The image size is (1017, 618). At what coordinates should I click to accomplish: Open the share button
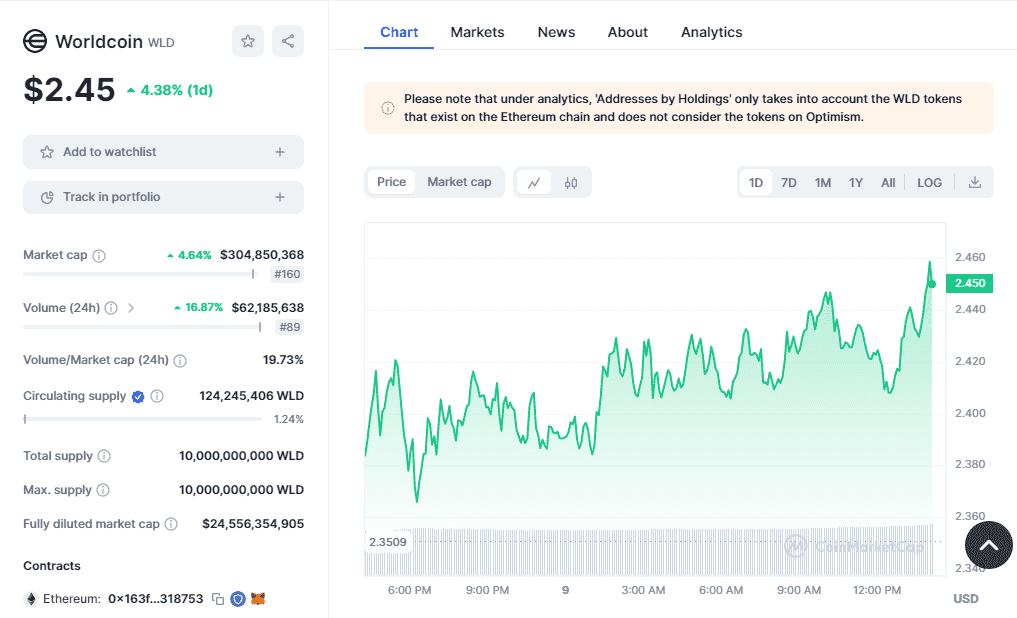point(288,42)
